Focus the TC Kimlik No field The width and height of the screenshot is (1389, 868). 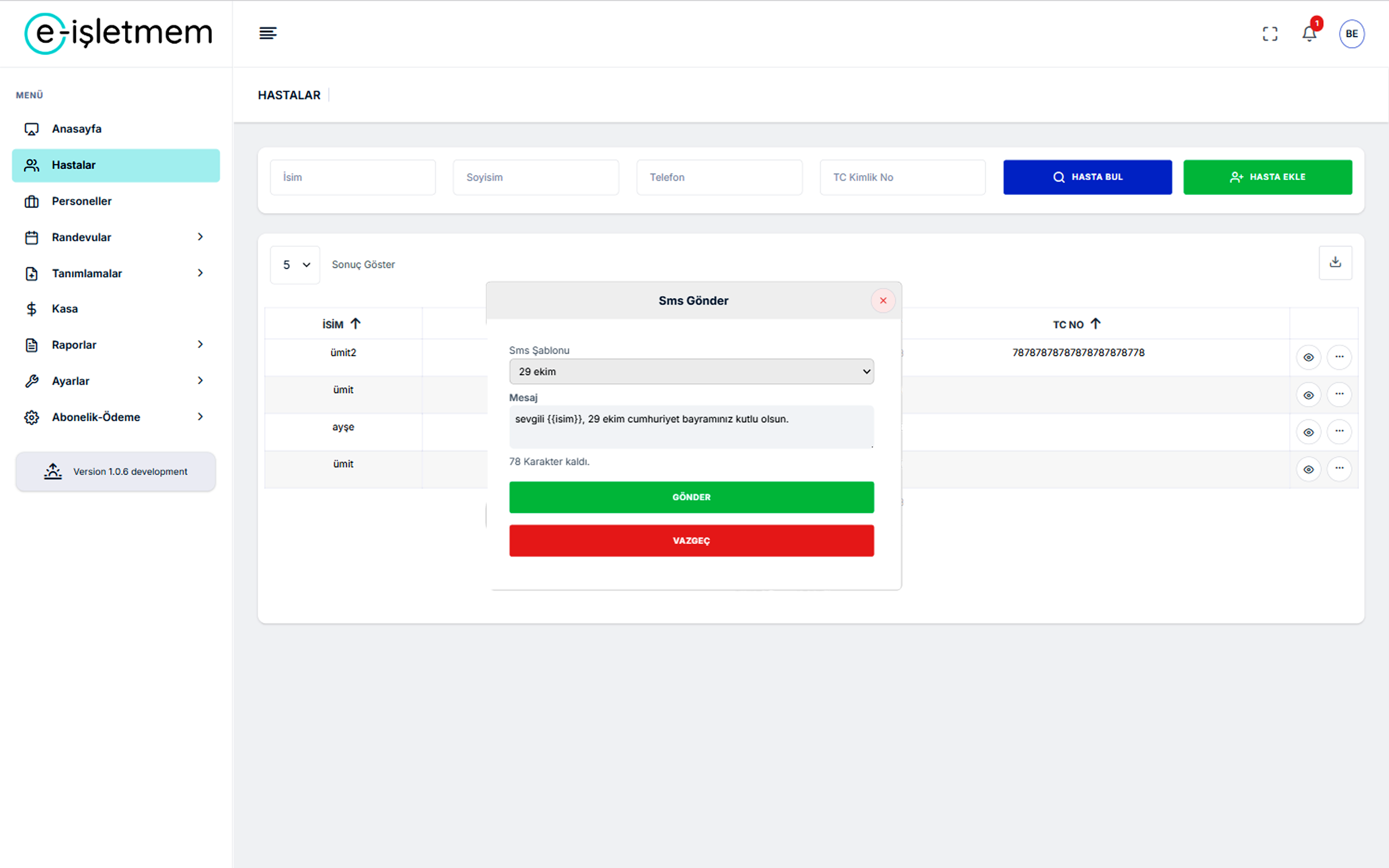[x=902, y=178]
